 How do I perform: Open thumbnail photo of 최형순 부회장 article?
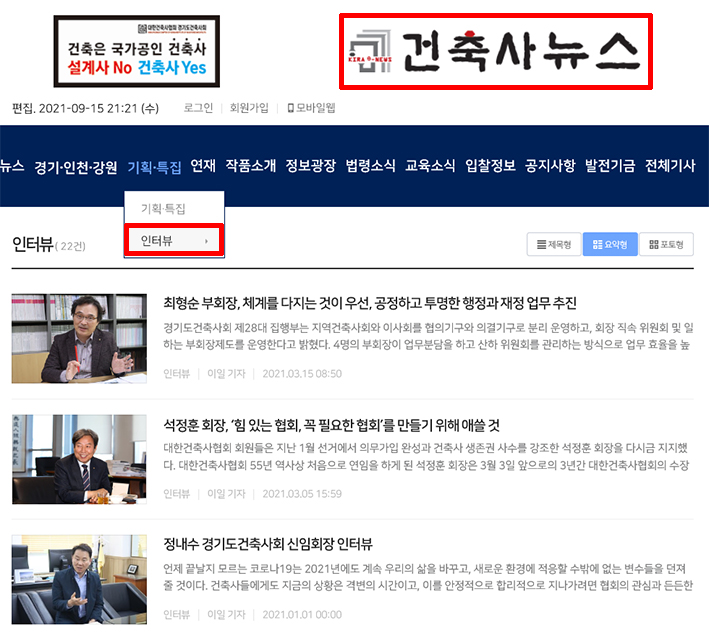[x=79, y=339]
